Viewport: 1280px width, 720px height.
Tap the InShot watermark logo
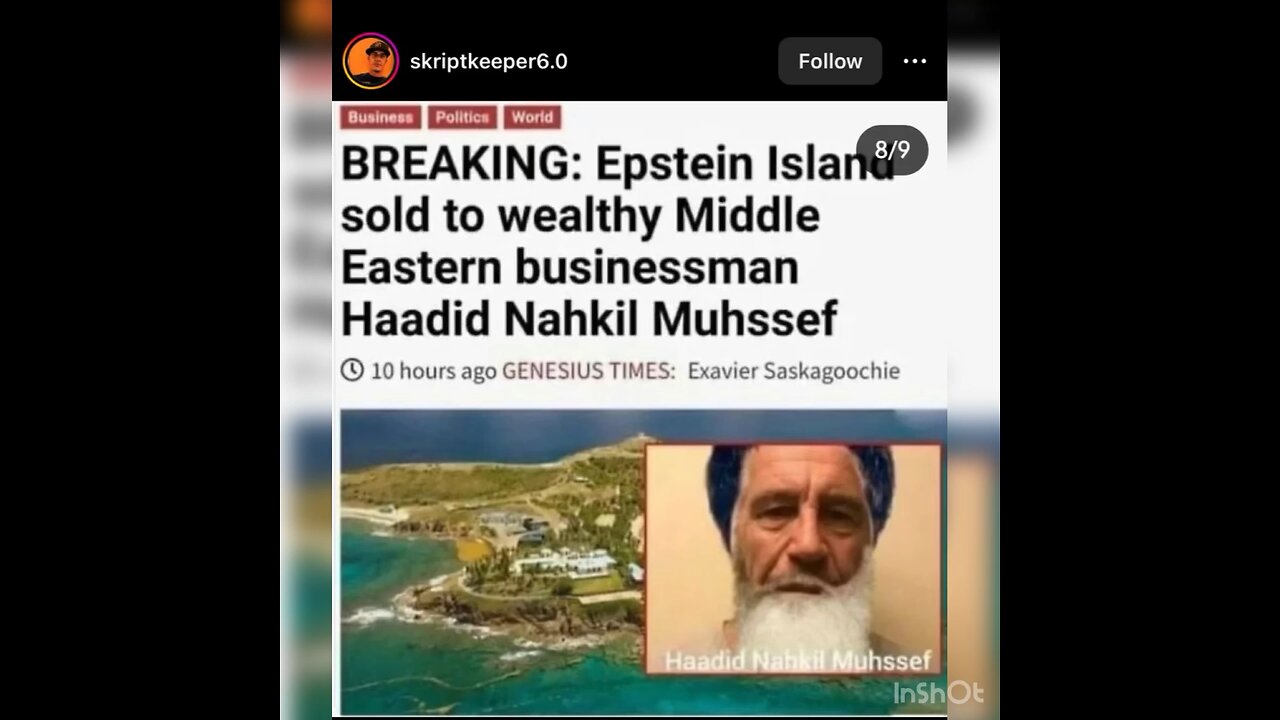pos(938,693)
